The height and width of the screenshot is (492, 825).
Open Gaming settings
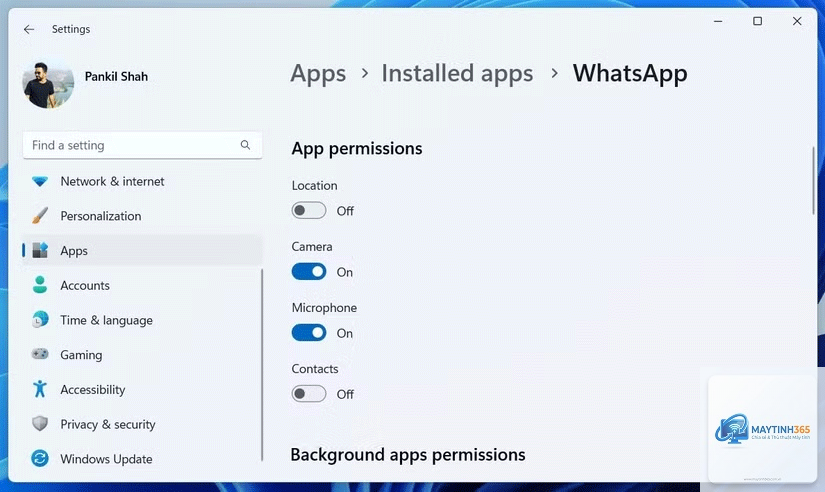point(142,355)
